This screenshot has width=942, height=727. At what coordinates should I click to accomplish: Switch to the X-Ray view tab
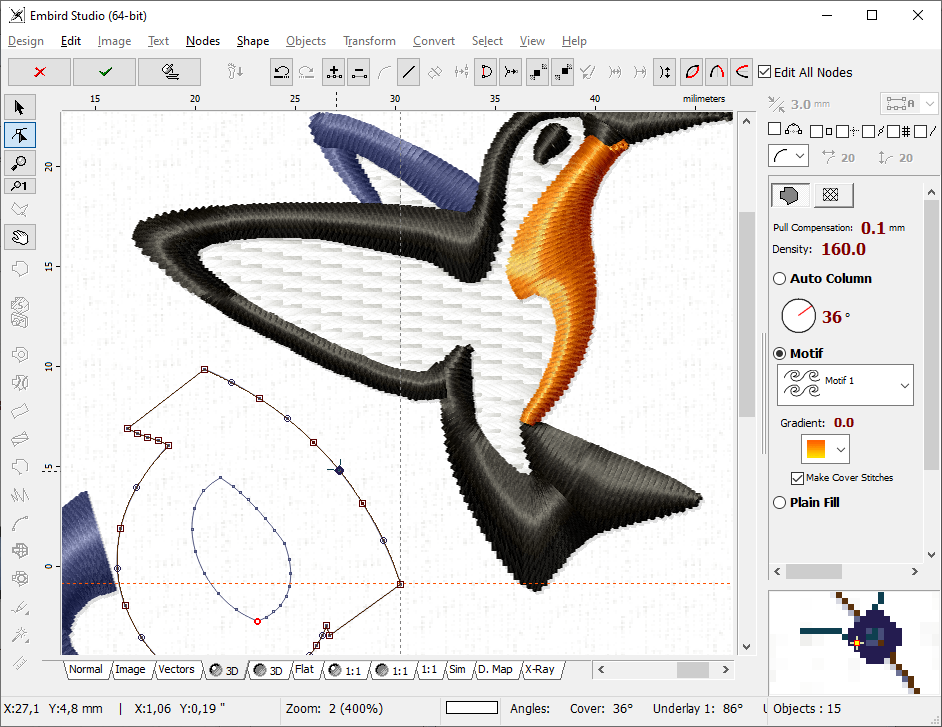coord(540,670)
